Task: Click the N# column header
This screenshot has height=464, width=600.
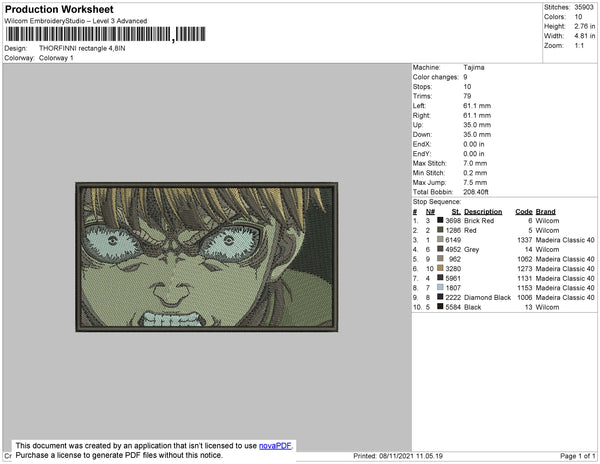Action: click(430, 212)
